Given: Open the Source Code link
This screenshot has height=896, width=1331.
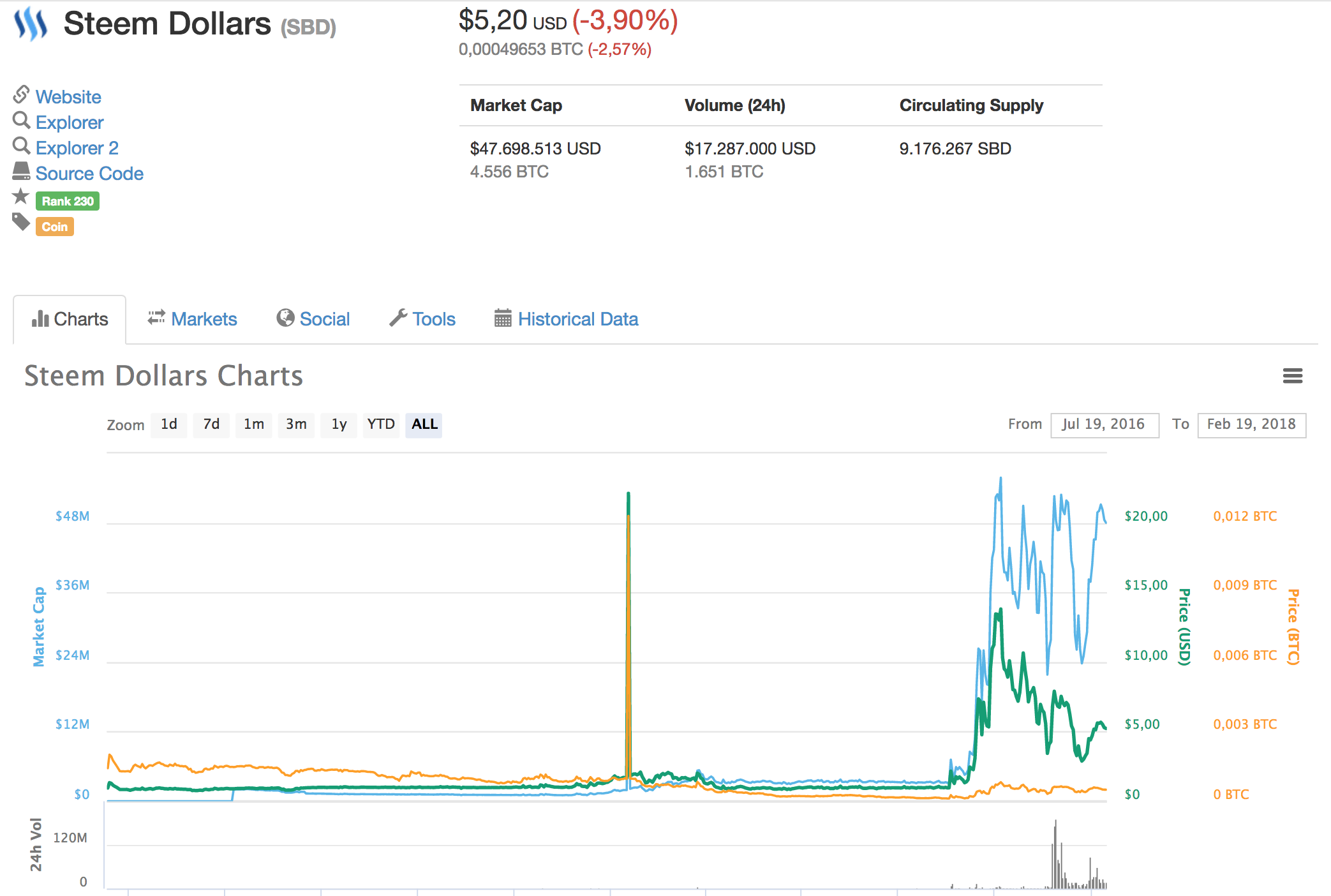Looking at the screenshot, I should click(89, 174).
